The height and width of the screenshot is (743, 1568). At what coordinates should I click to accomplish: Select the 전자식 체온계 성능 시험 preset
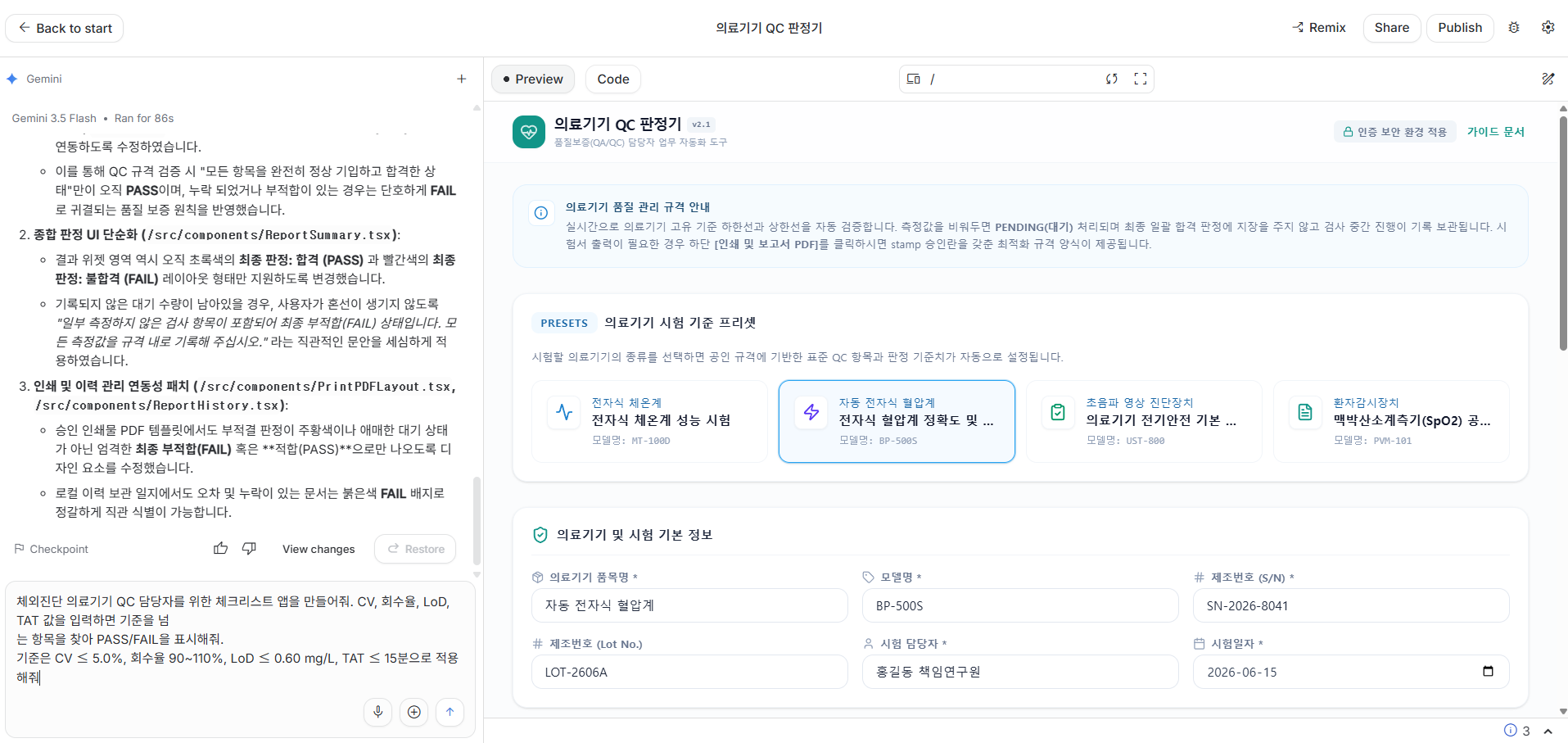tap(649, 421)
